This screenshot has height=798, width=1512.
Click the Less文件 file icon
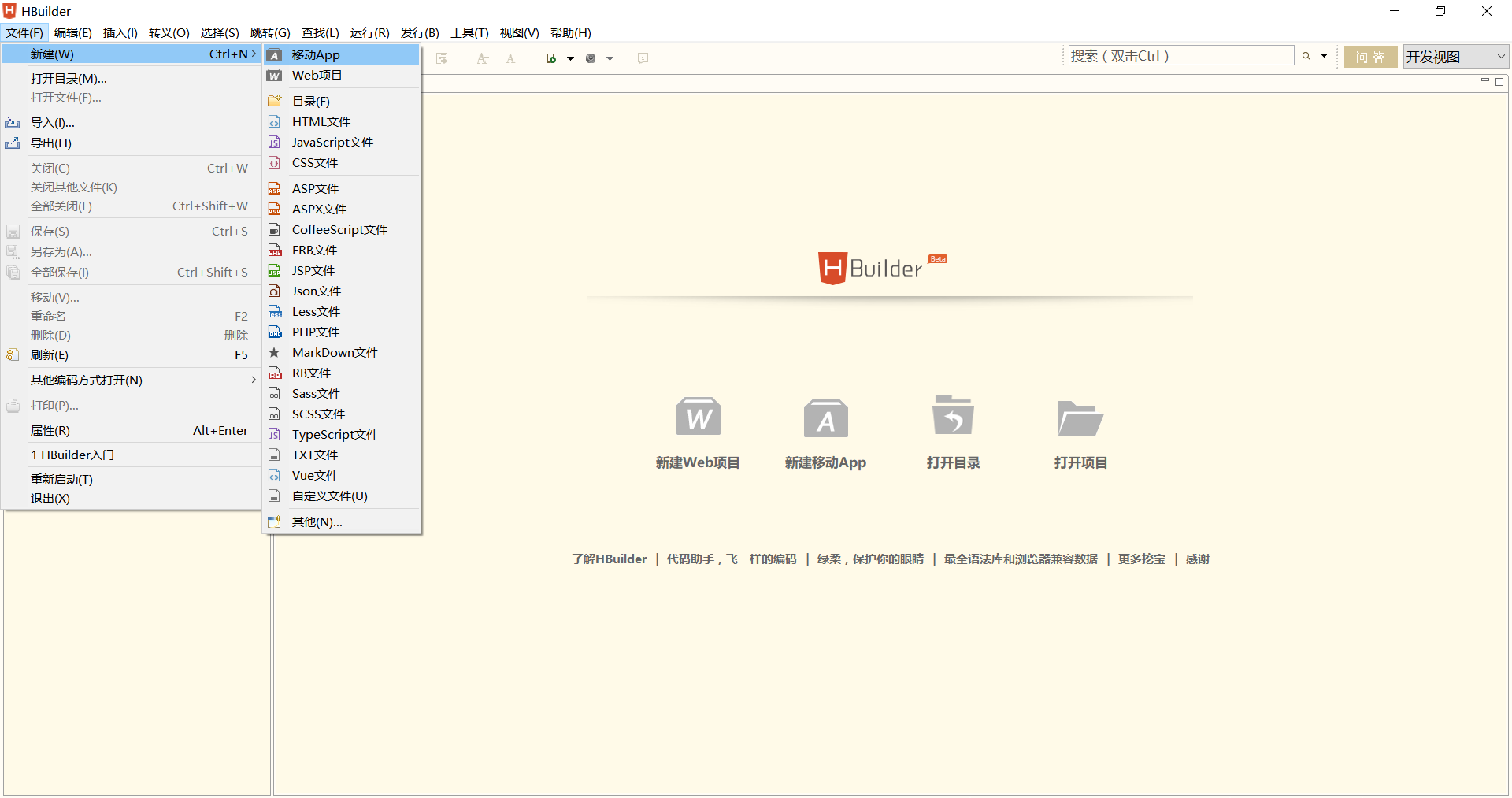tap(274, 311)
